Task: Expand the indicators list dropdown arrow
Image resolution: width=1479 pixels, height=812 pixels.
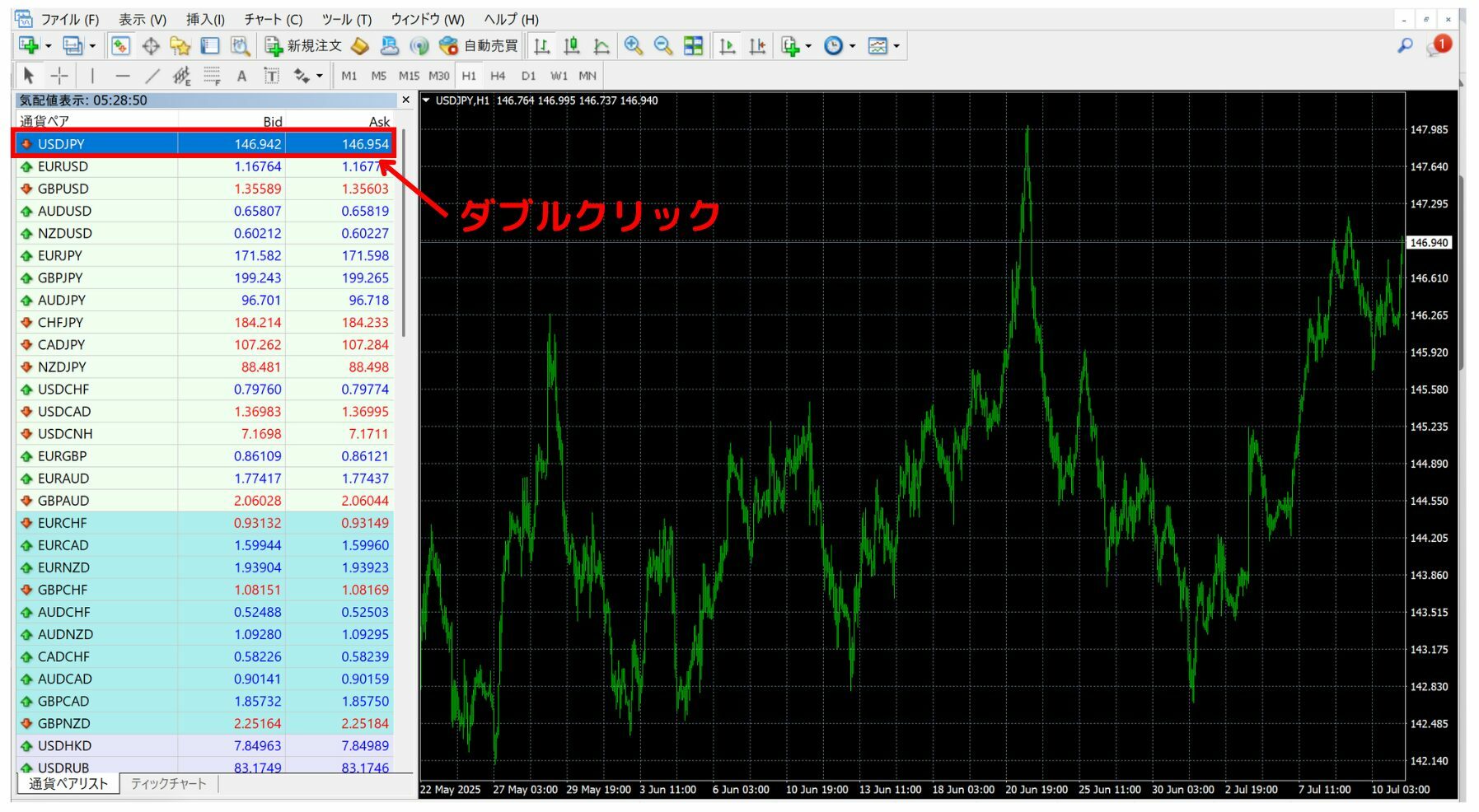Action: 808,47
